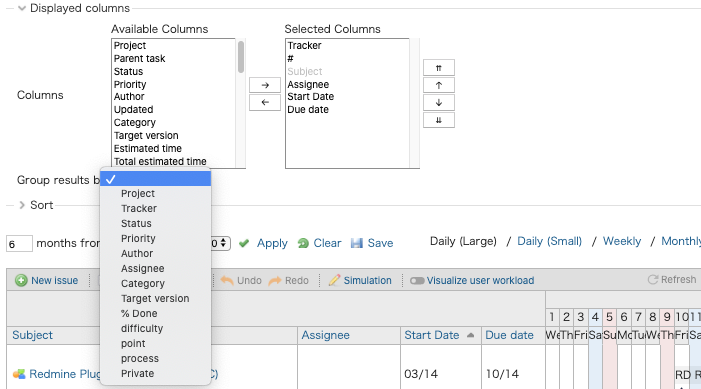
Task: Choose process in group dropdown
Action: click(139, 359)
